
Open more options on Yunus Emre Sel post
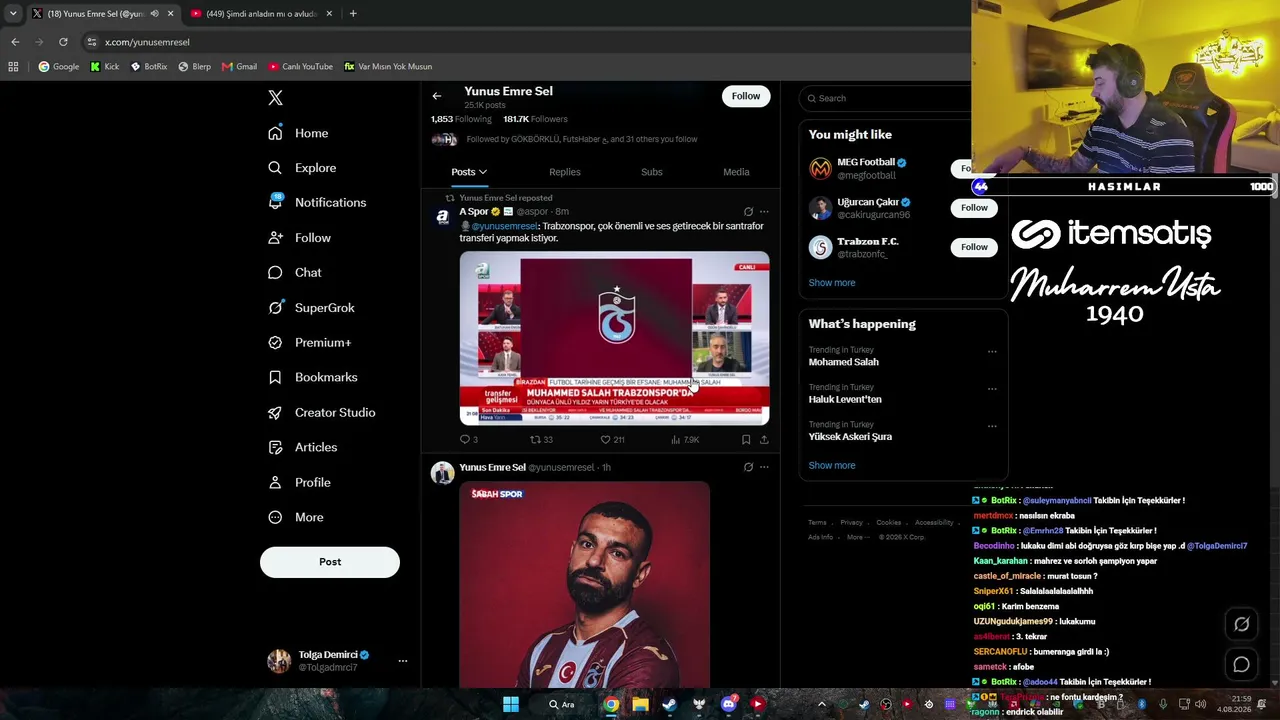click(764, 467)
